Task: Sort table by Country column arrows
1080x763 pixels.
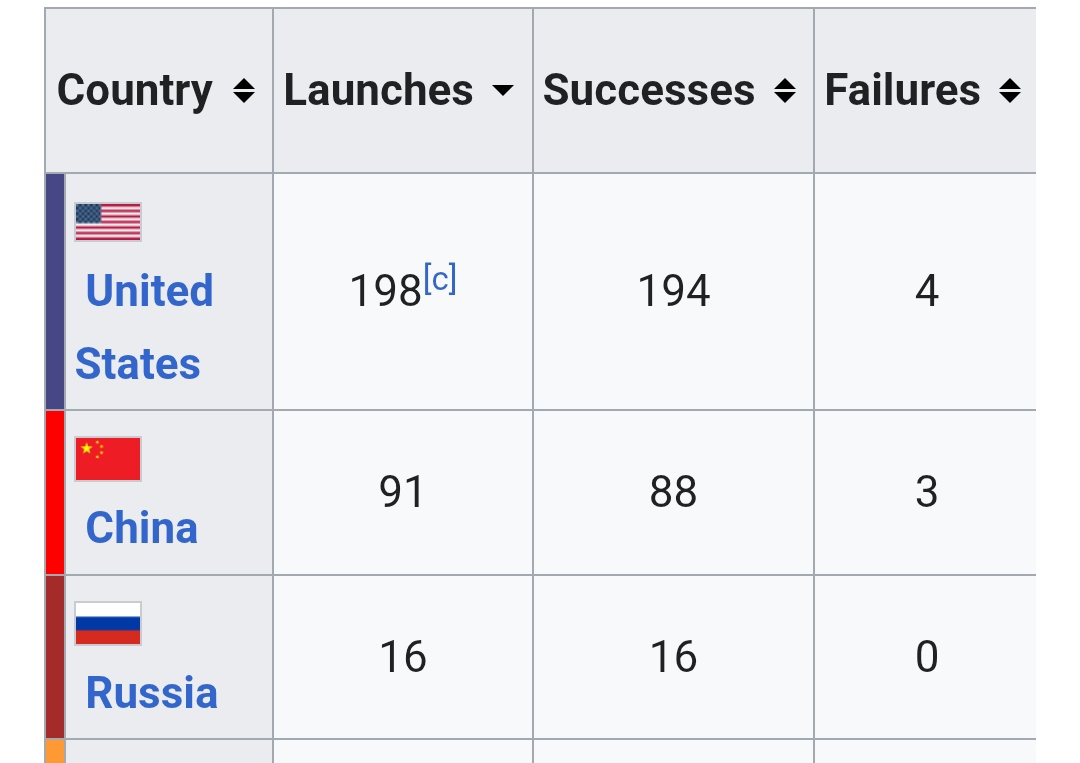Action: point(243,92)
